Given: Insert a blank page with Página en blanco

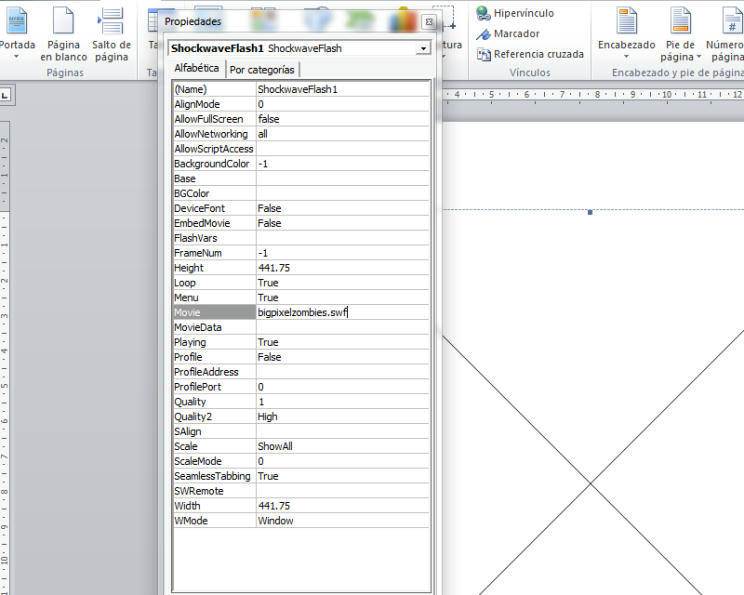Looking at the screenshot, I should [x=63, y=34].
